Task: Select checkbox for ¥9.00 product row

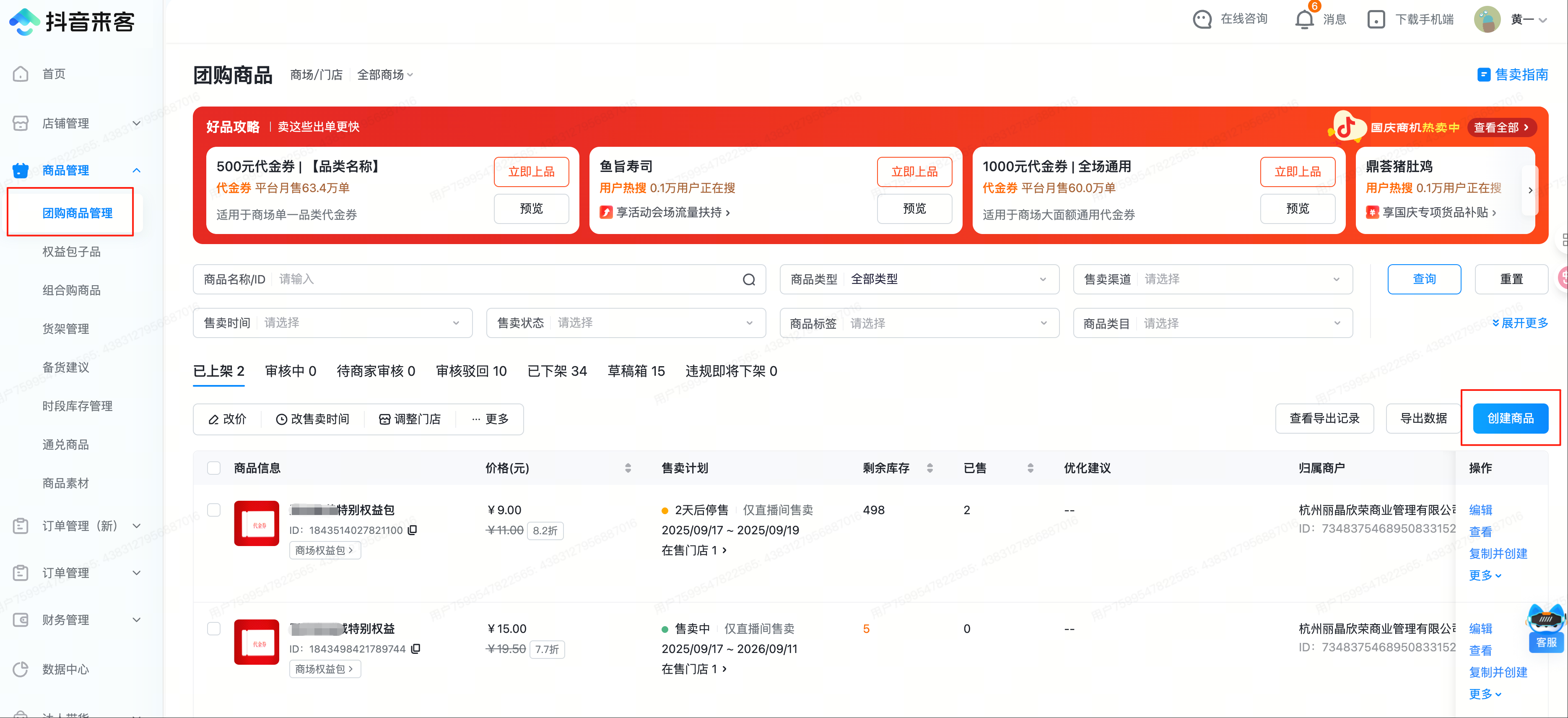Action: coord(214,510)
